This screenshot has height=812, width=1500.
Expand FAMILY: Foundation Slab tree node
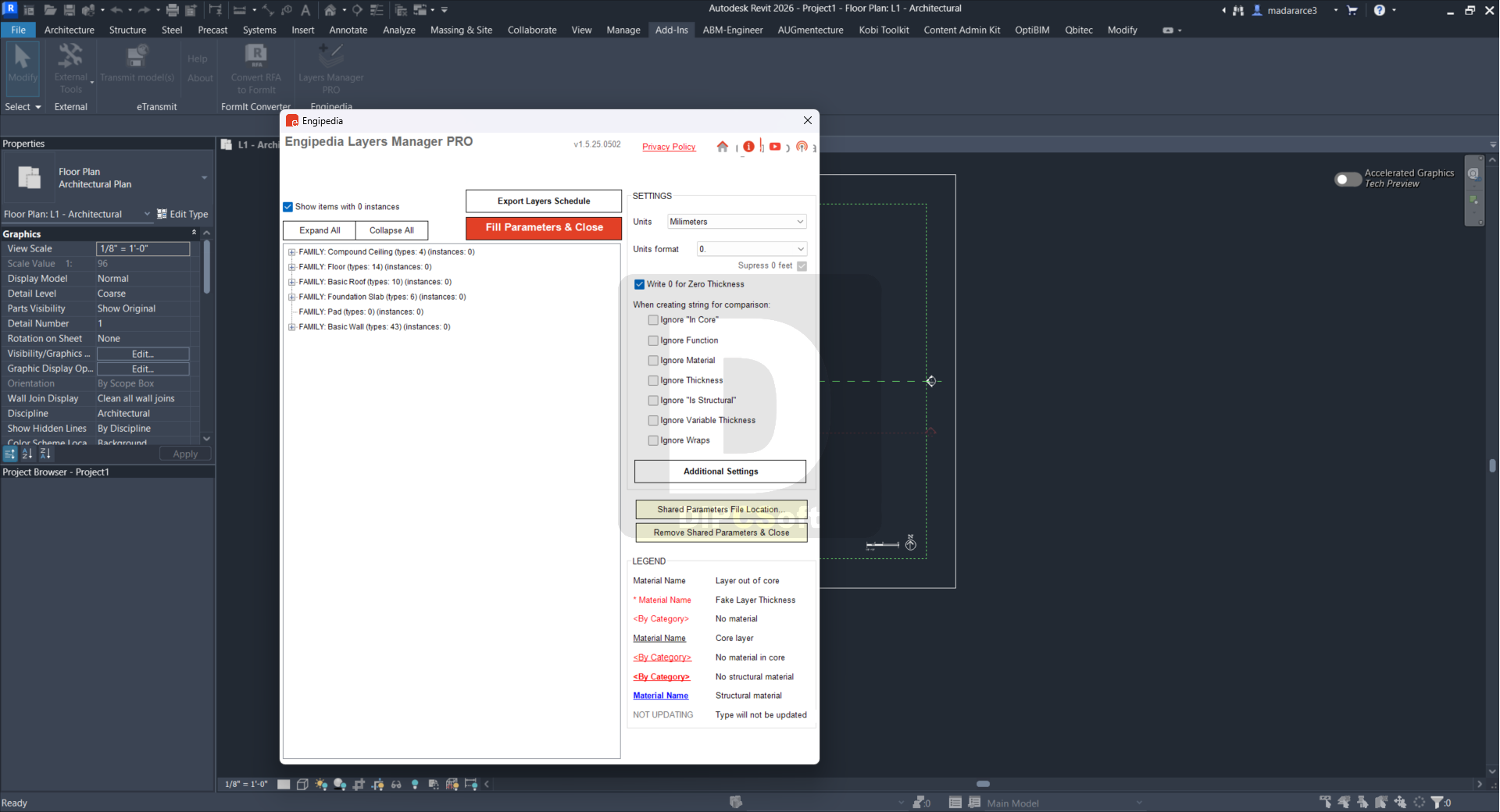pos(291,297)
